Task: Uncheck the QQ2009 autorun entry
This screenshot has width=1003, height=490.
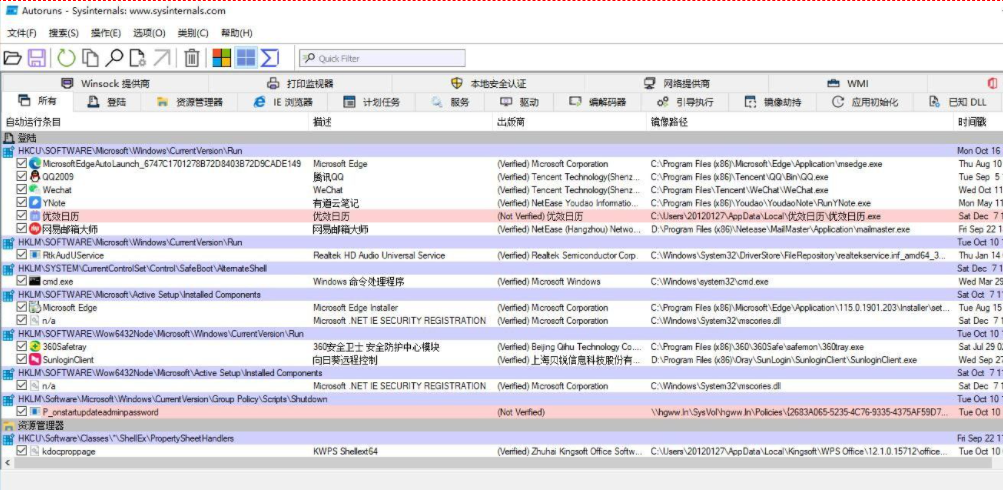Action: (x=22, y=177)
